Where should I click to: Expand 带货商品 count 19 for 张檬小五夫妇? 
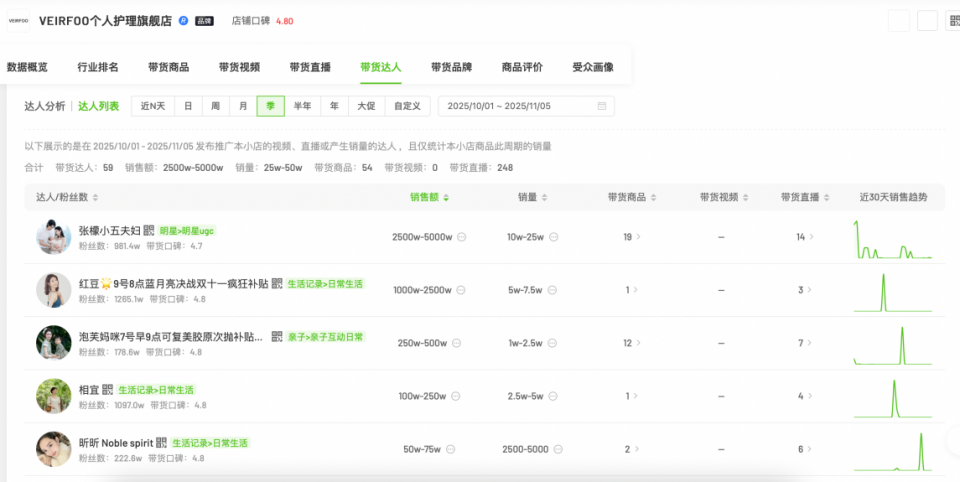(631, 237)
